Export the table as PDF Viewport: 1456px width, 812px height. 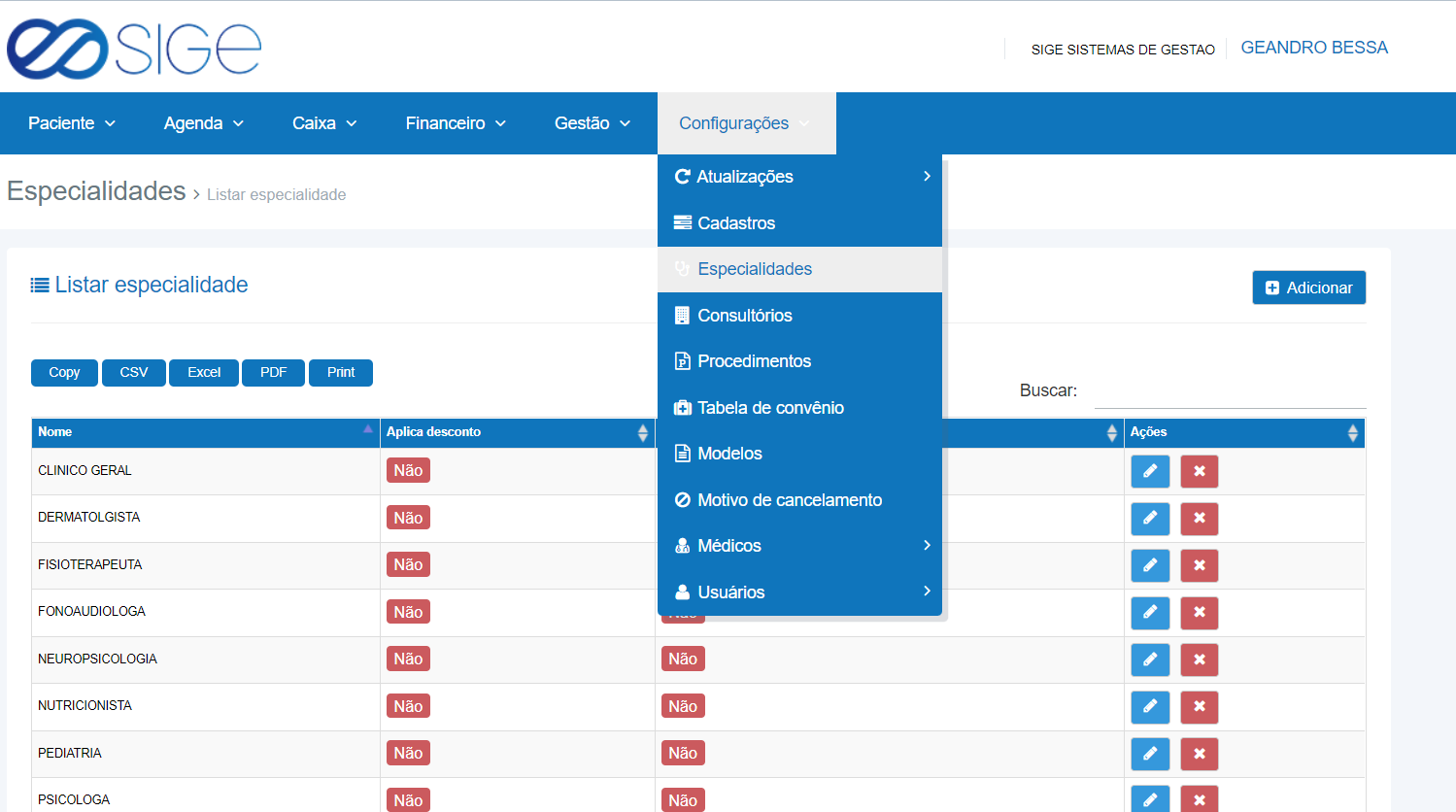tap(274, 373)
